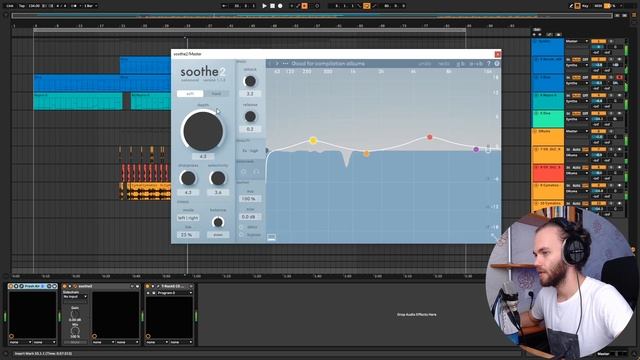Open the Link button in the top bar

(10, 6)
